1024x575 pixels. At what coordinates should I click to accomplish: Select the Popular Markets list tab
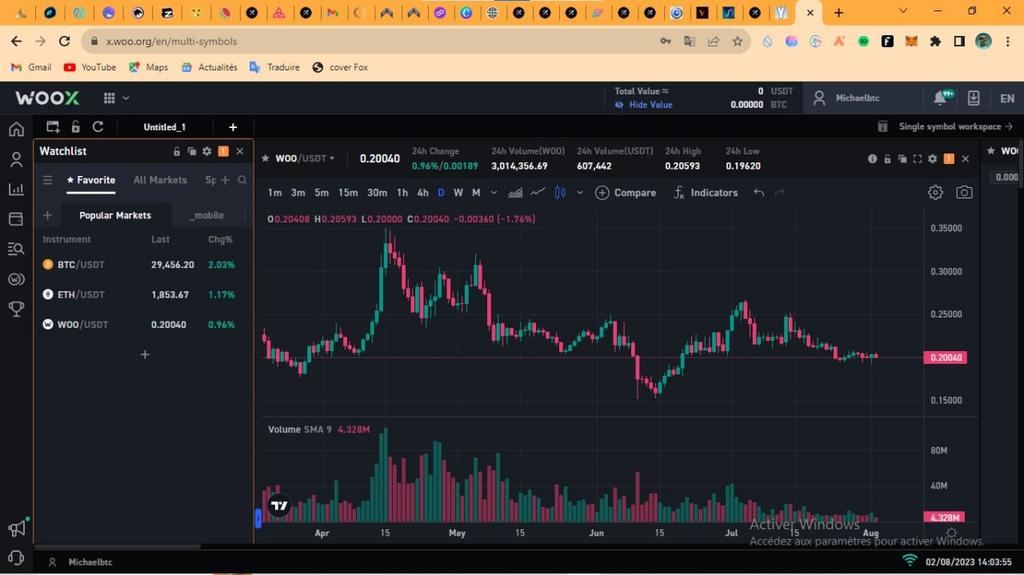pyautogui.click(x=115, y=215)
